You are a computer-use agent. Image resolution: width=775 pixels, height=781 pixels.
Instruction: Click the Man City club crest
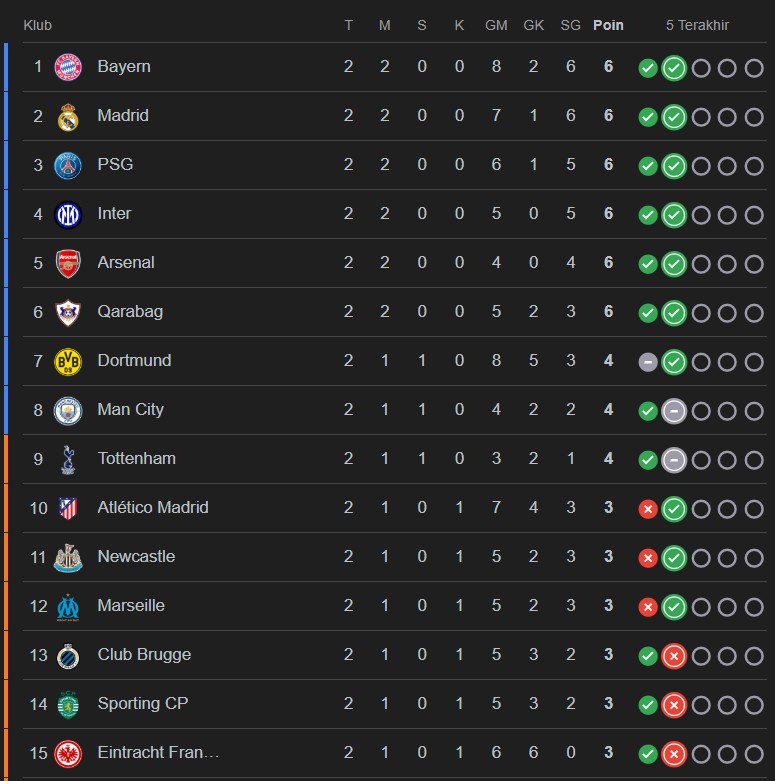point(68,410)
